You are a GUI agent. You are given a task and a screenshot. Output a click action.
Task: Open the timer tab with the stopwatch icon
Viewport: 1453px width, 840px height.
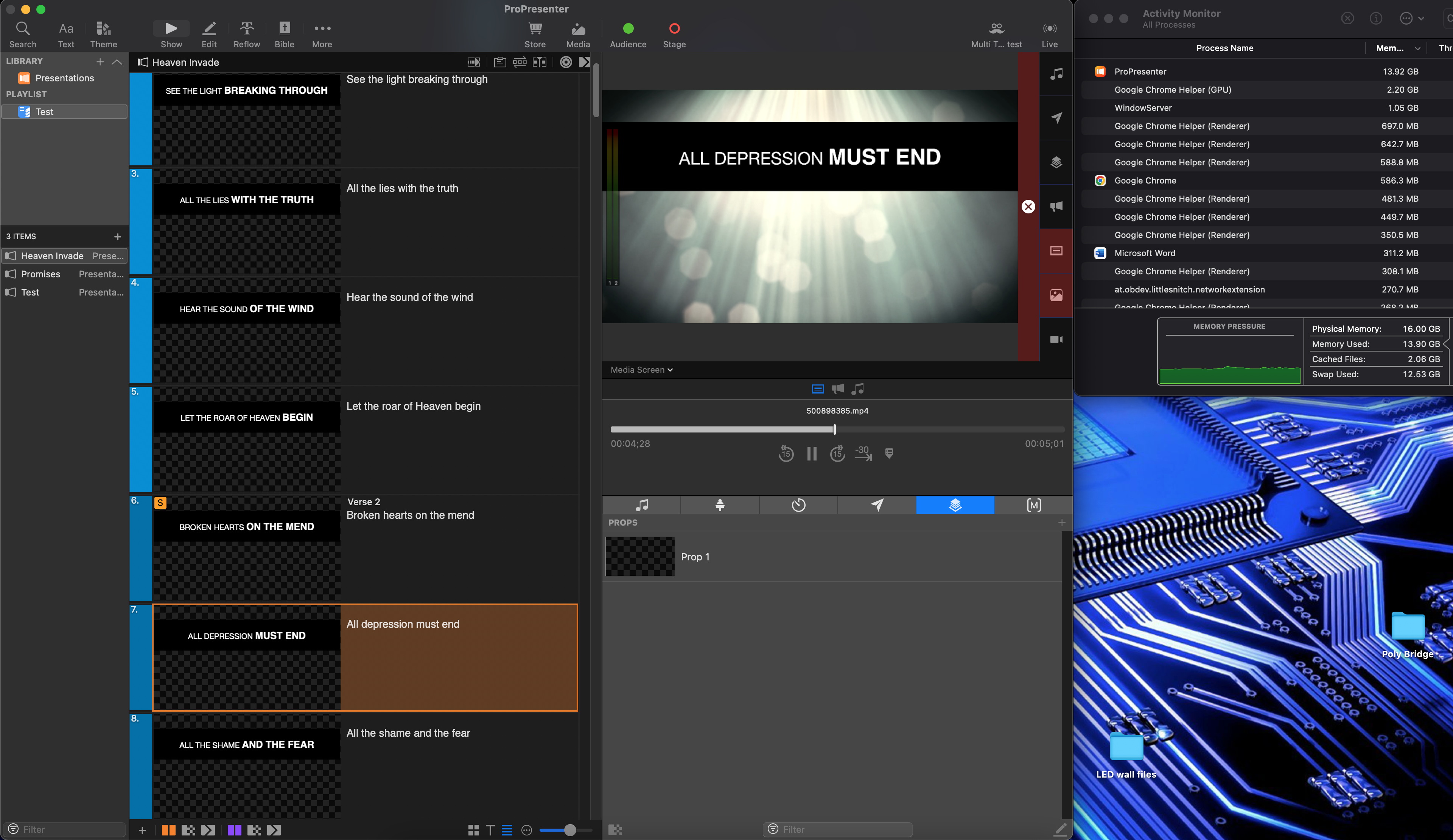(798, 506)
